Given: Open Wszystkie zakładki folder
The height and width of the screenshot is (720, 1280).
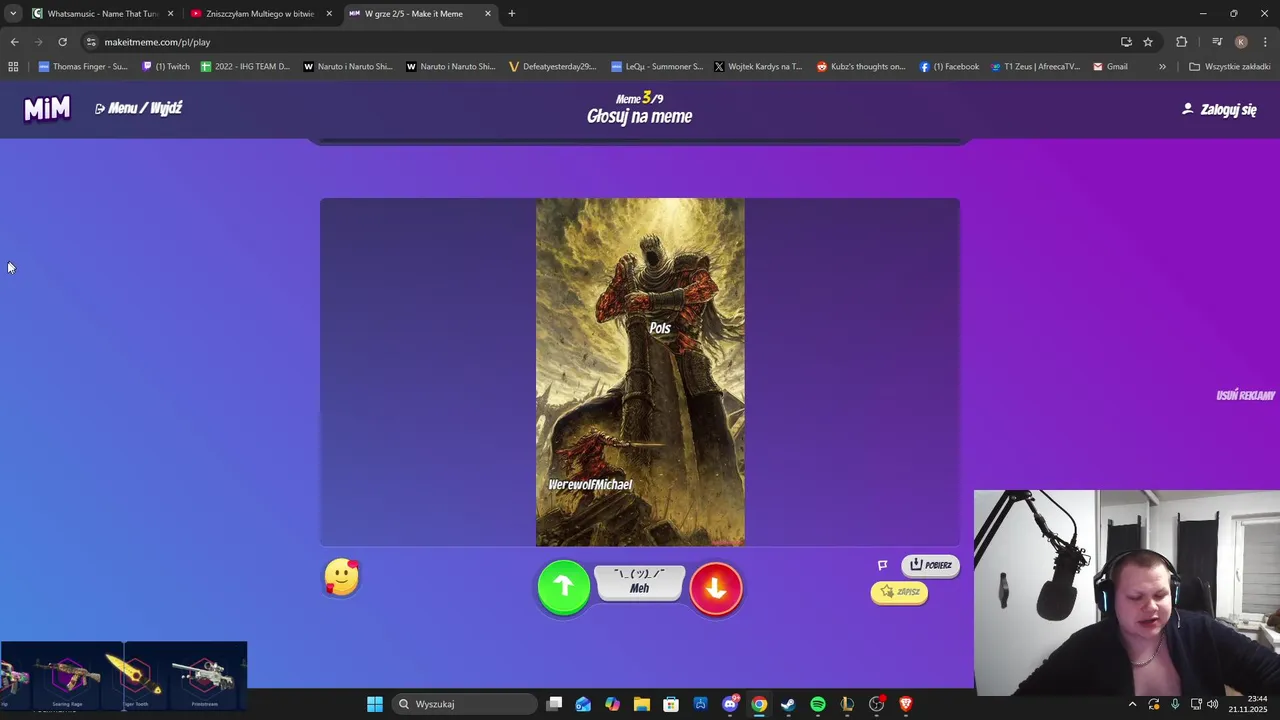Looking at the screenshot, I should [1229, 67].
